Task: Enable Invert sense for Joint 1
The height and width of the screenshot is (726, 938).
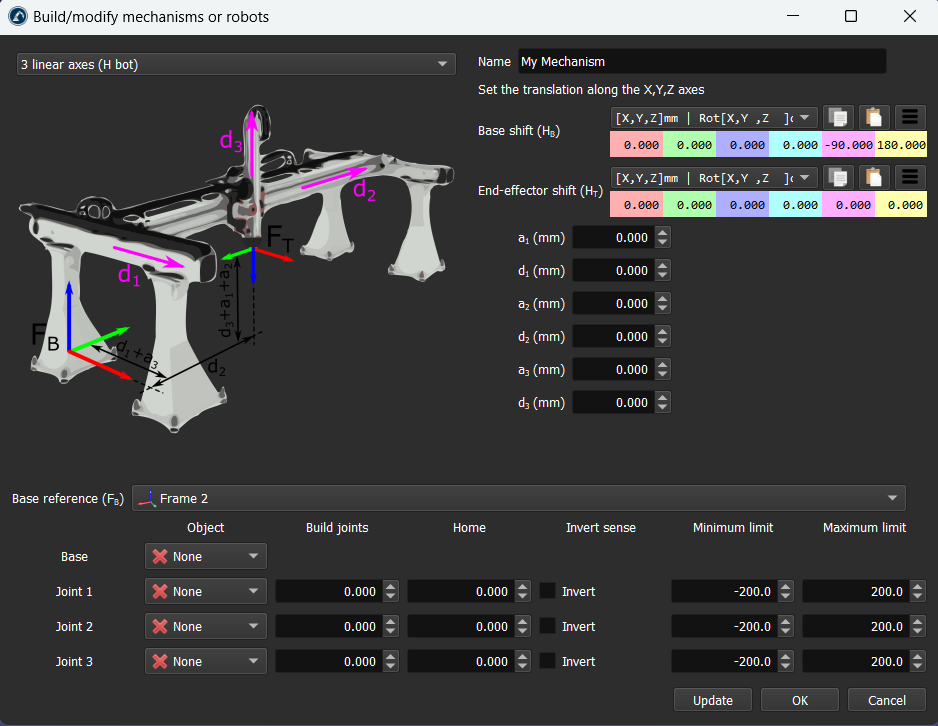Action: click(x=548, y=591)
